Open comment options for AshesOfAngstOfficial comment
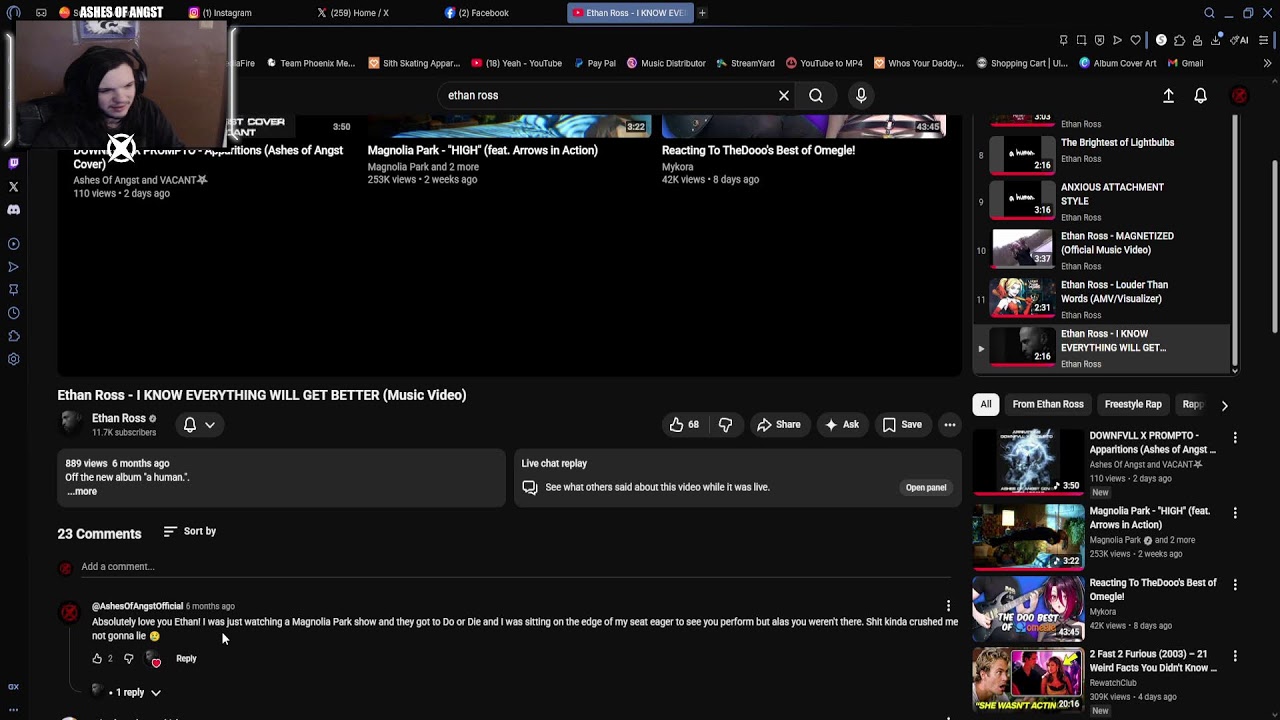1280x720 pixels. [948, 606]
